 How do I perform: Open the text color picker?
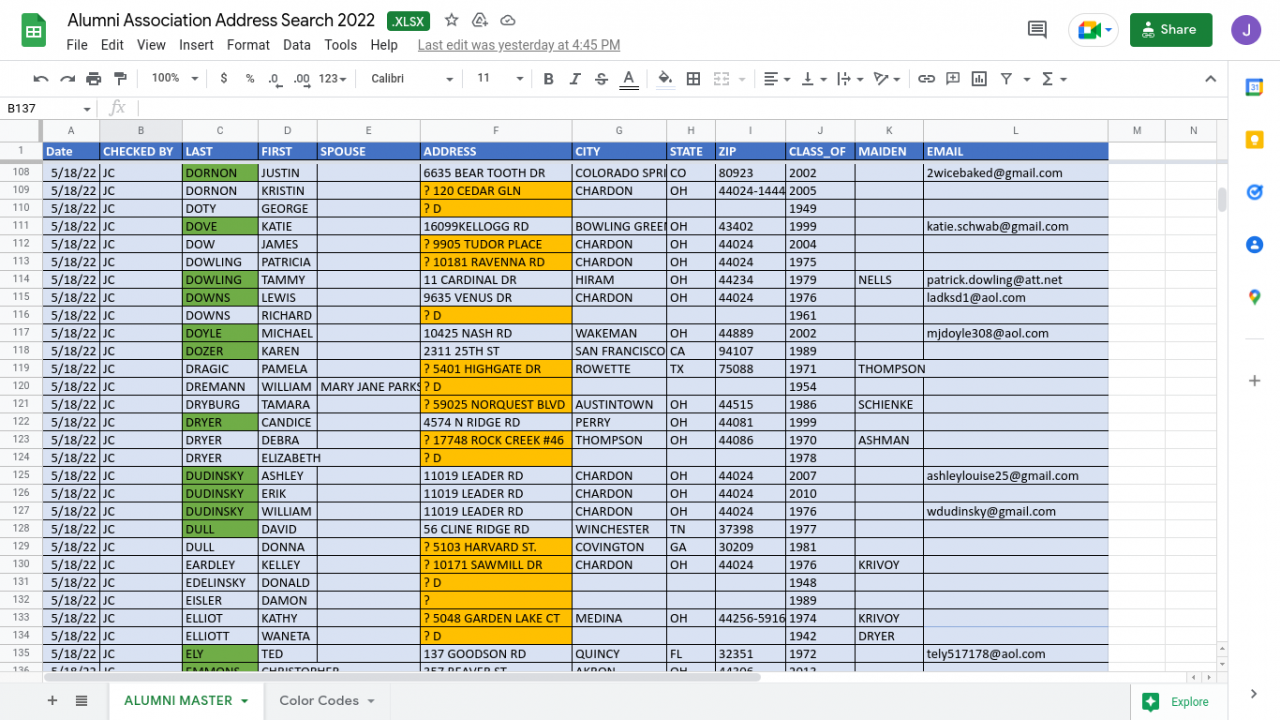[x=629, y=79]
